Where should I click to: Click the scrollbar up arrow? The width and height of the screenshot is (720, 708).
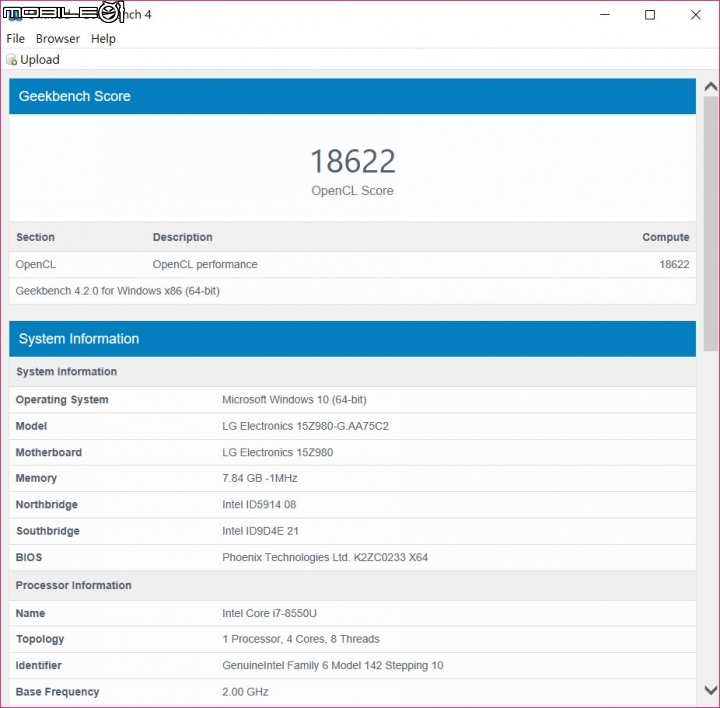coord(711,87)
